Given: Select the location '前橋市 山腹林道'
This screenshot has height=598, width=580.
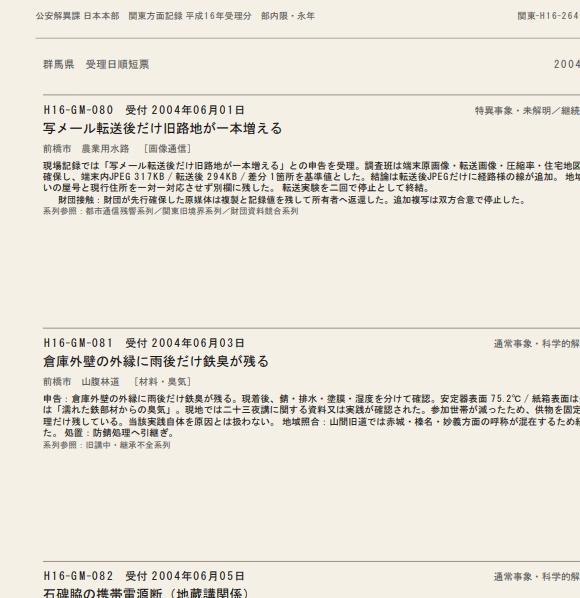Looking at the screenshot, I should (81, 382).
